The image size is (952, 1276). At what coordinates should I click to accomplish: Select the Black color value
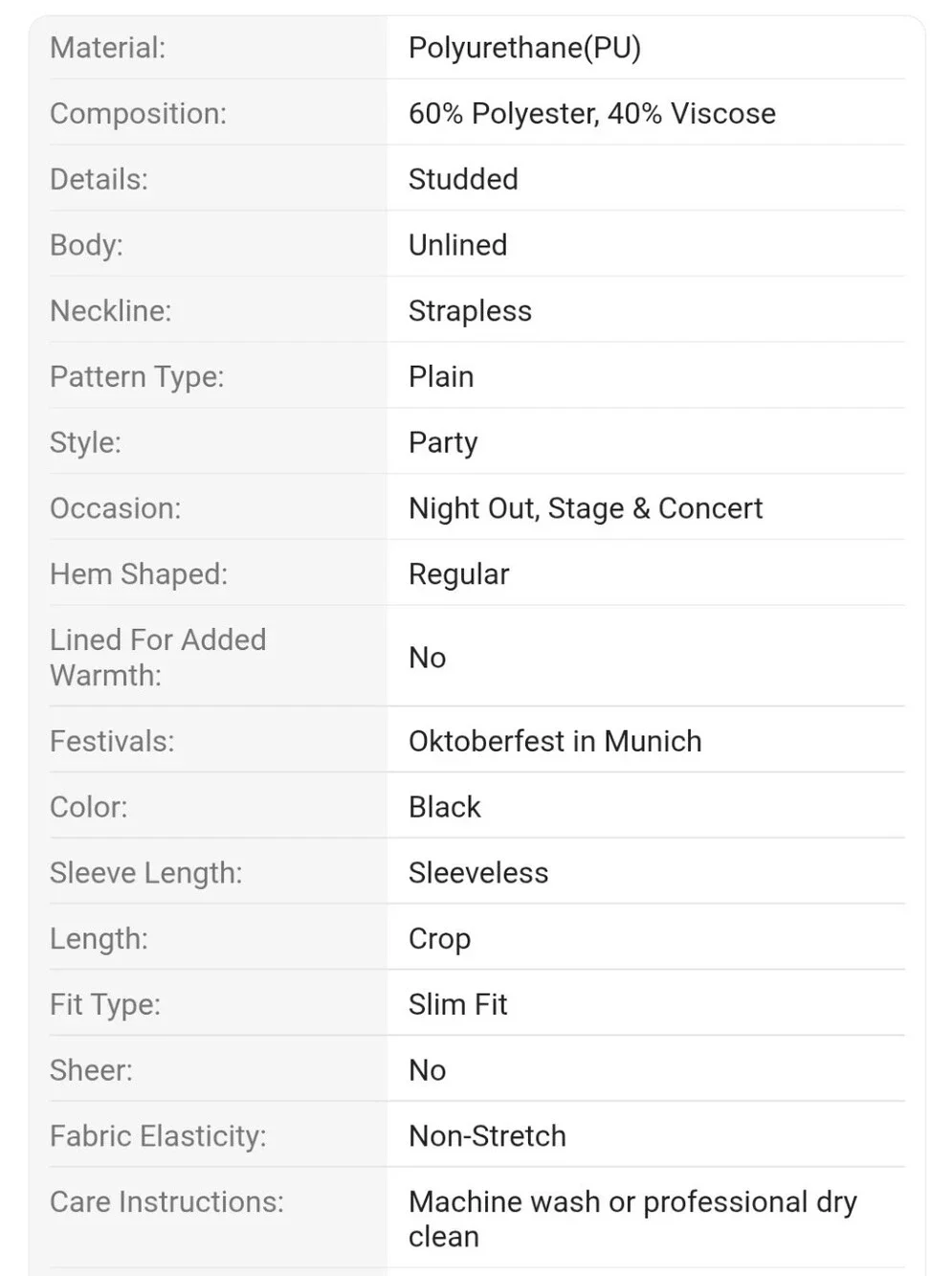tap(445, 807)
